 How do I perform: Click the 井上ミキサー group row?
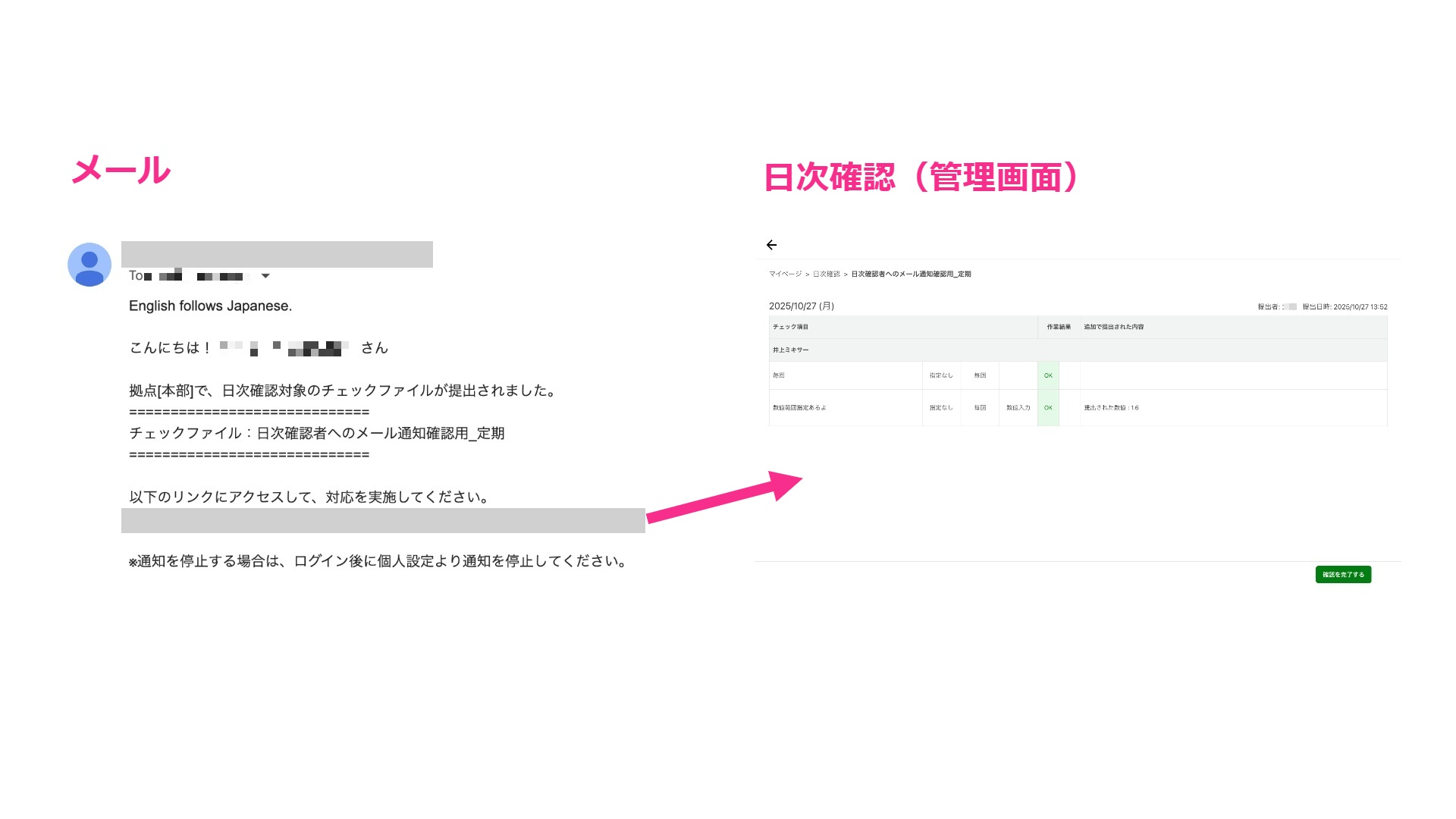pyautogui.click(x=1078, y=350)
